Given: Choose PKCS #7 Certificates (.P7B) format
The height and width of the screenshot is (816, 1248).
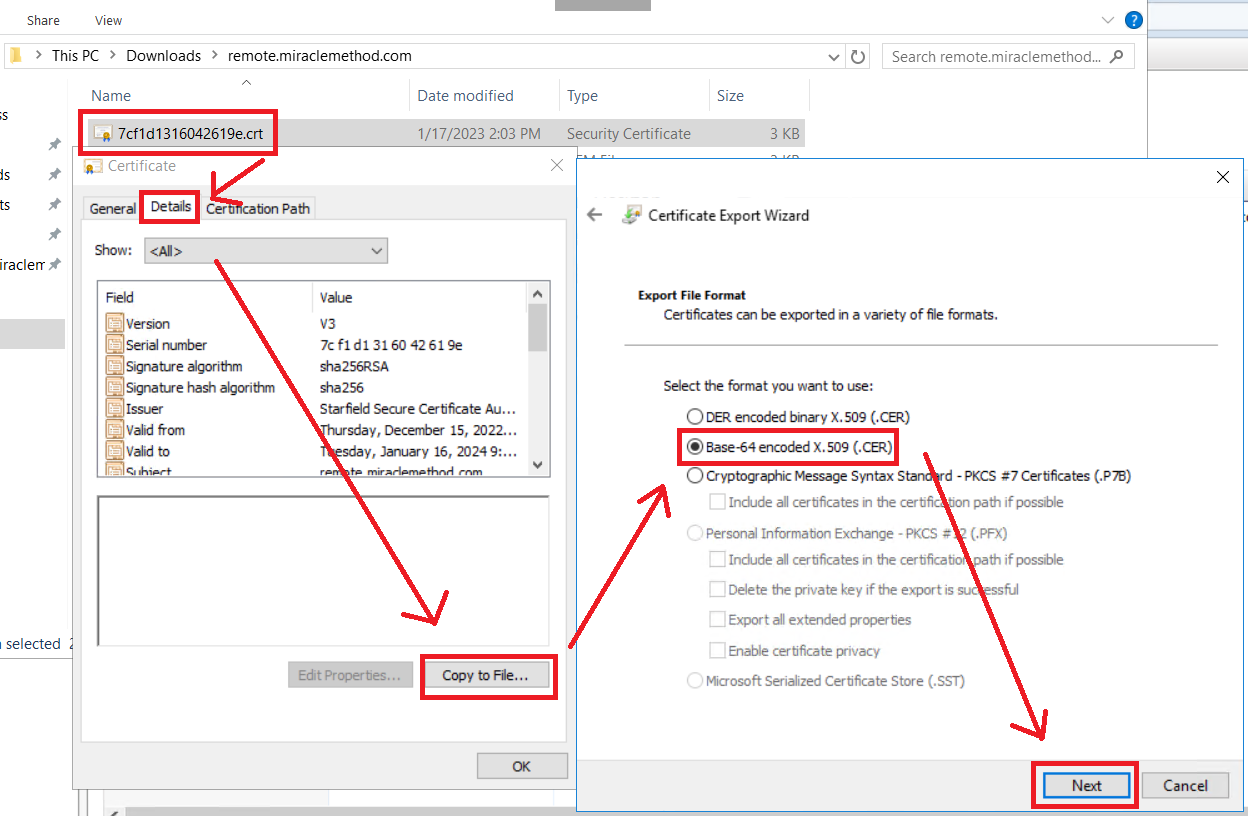Looking at the screenshot, I should pos(695,477).
